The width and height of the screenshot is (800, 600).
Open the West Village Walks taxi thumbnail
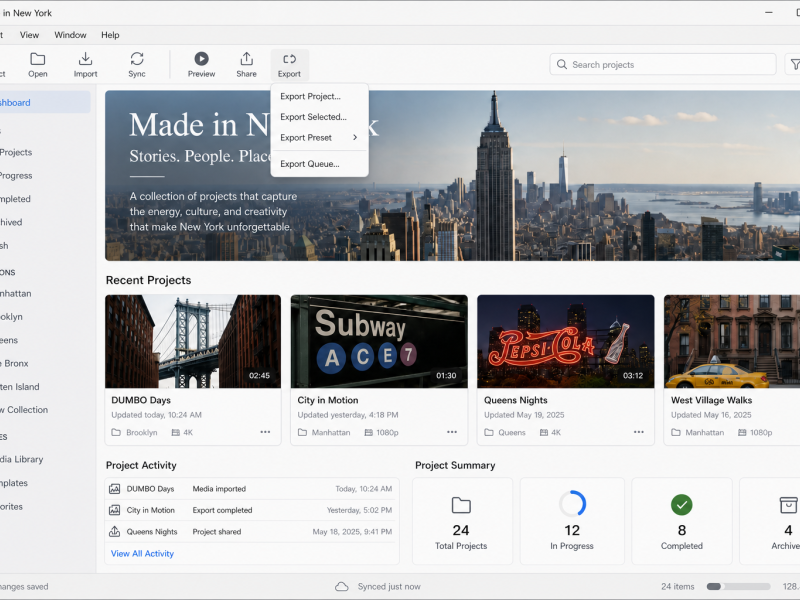coord(732,341)
